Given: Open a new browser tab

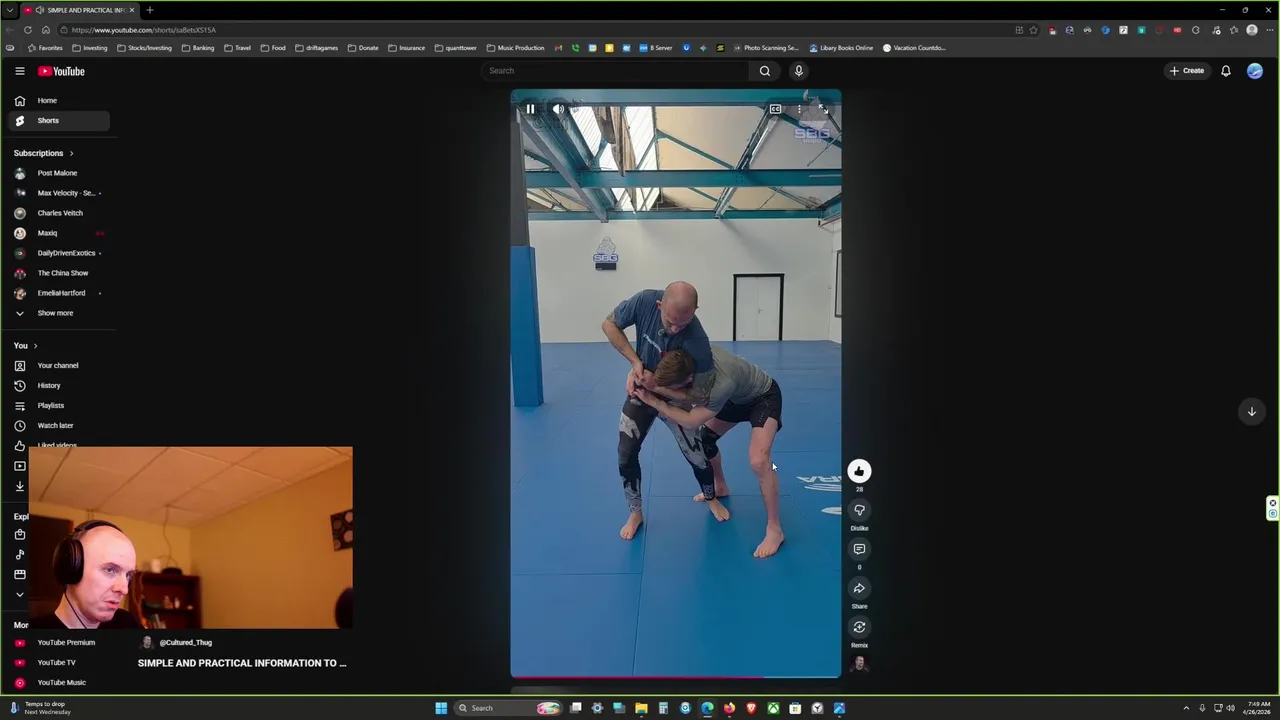Looking at the screenshot, I should click(x=149, y=10).
